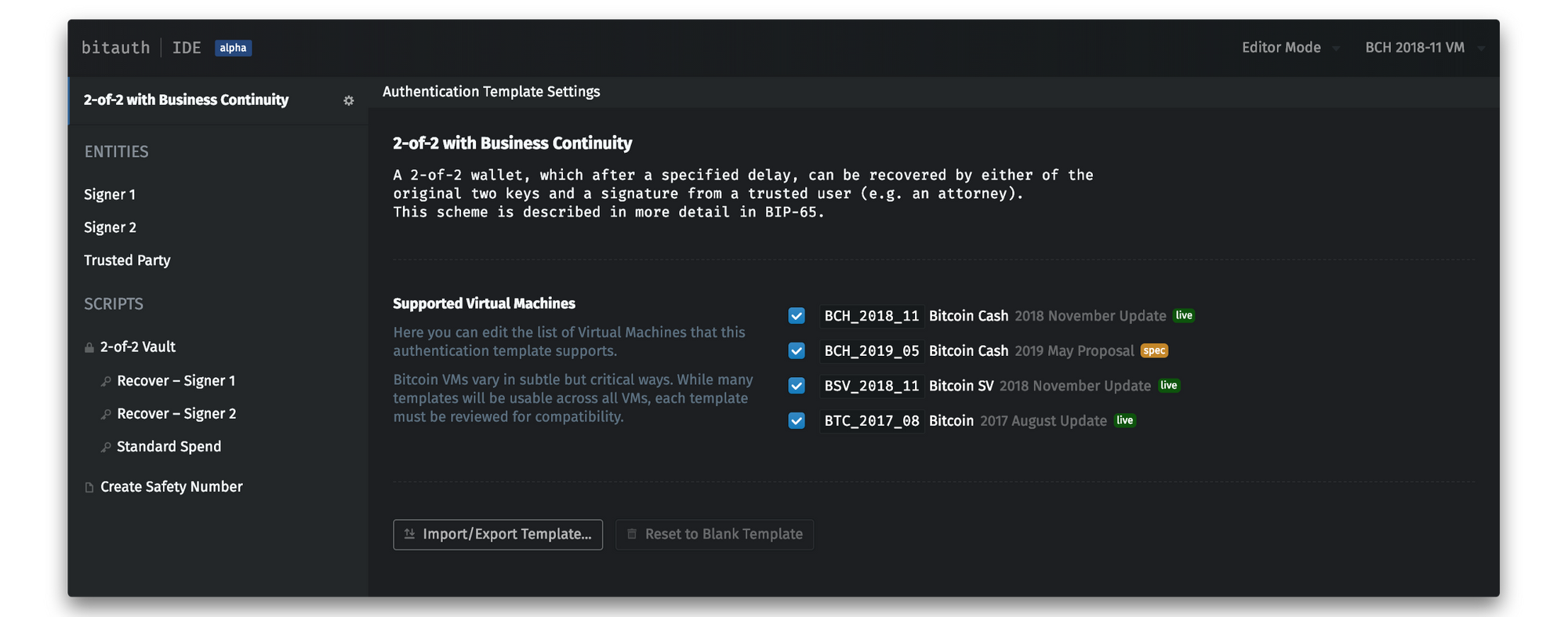Uncheck the BTC_2017_08 Bitcoin checkbox
The image size is (1568, 617).
coord(797,421)
